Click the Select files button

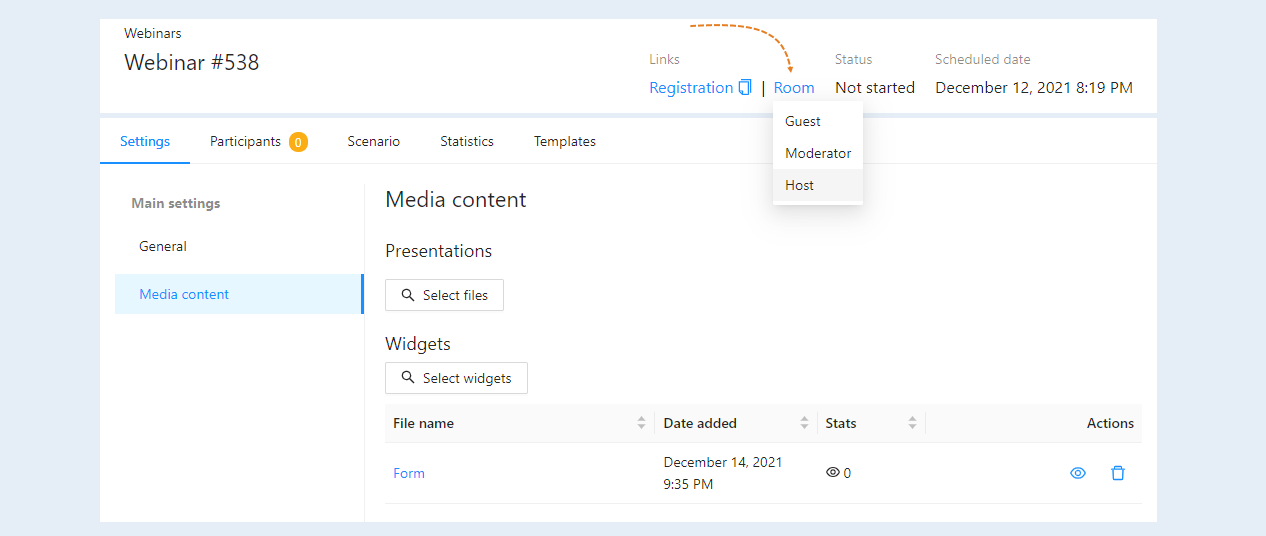click(x=444, y=295)
